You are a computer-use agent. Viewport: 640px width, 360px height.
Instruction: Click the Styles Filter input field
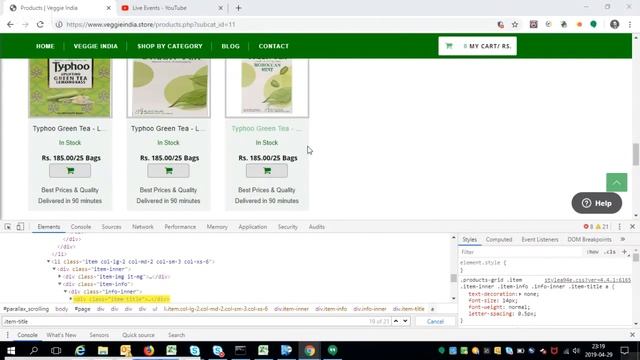pos(520,252)
